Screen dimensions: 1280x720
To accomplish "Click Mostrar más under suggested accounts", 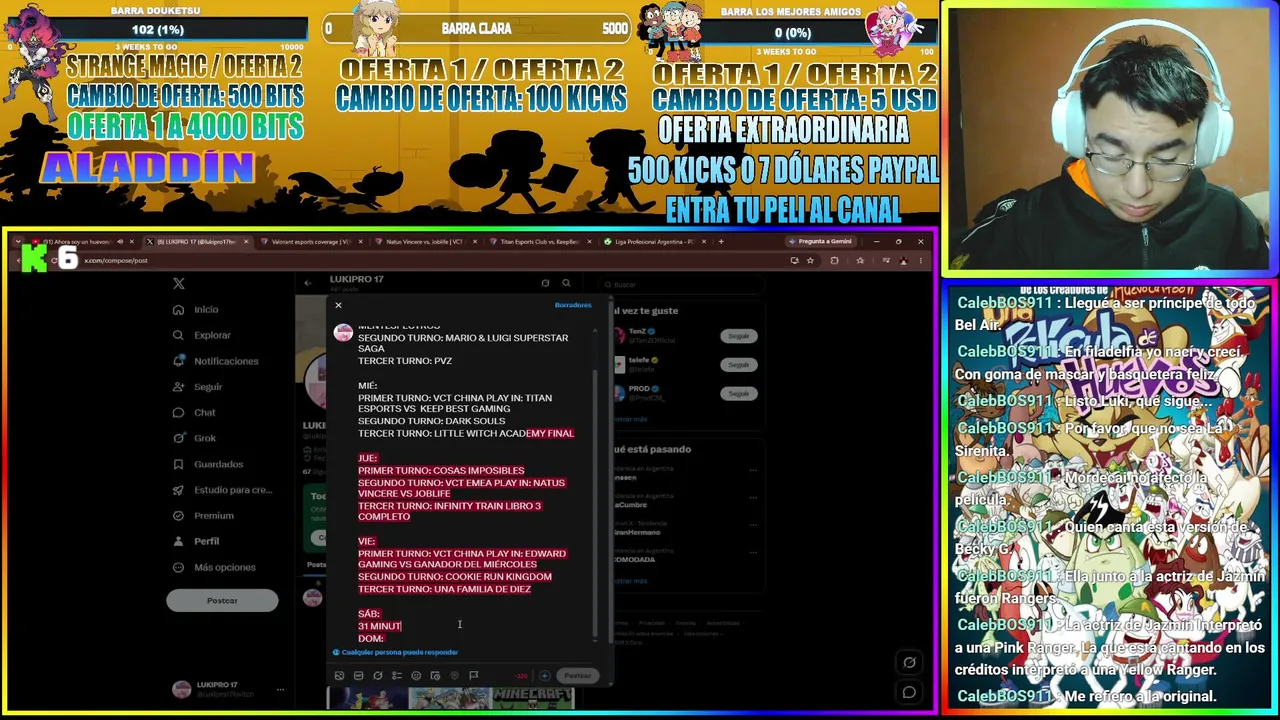I will coord(631,419).
